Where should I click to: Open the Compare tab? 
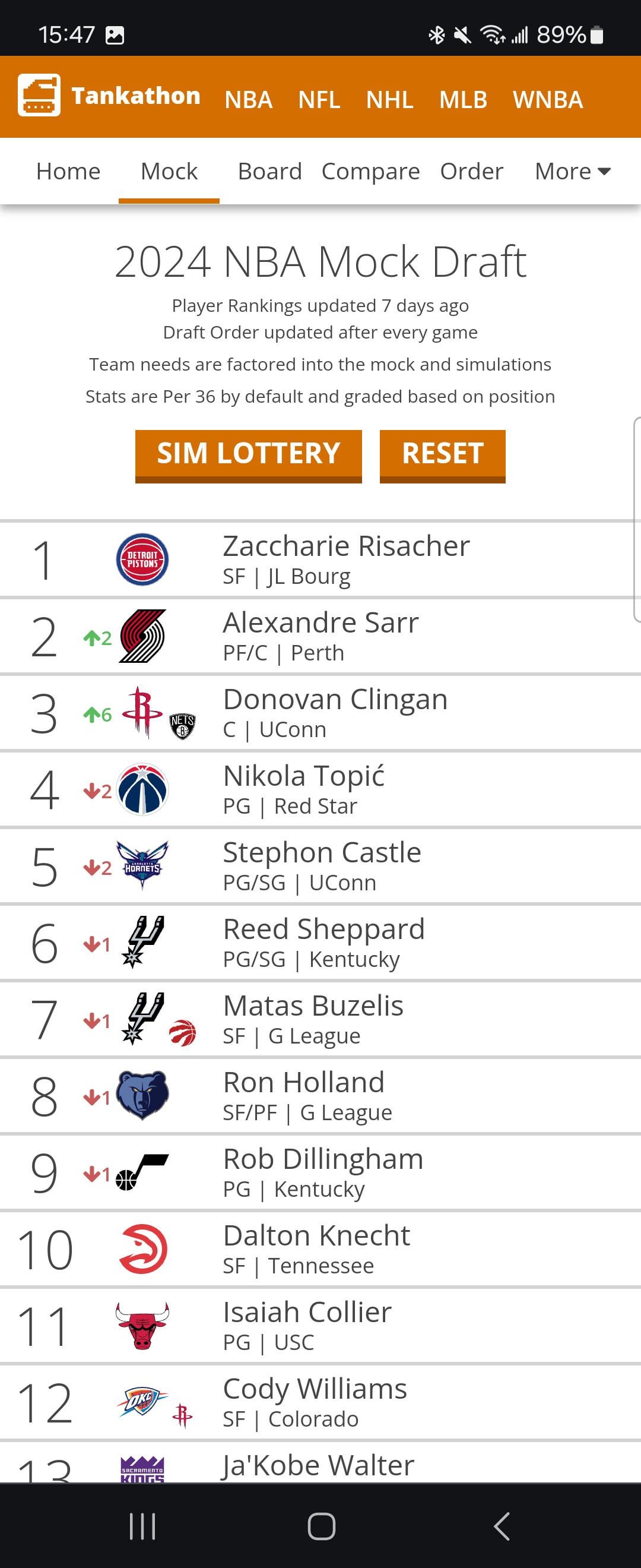370,172
